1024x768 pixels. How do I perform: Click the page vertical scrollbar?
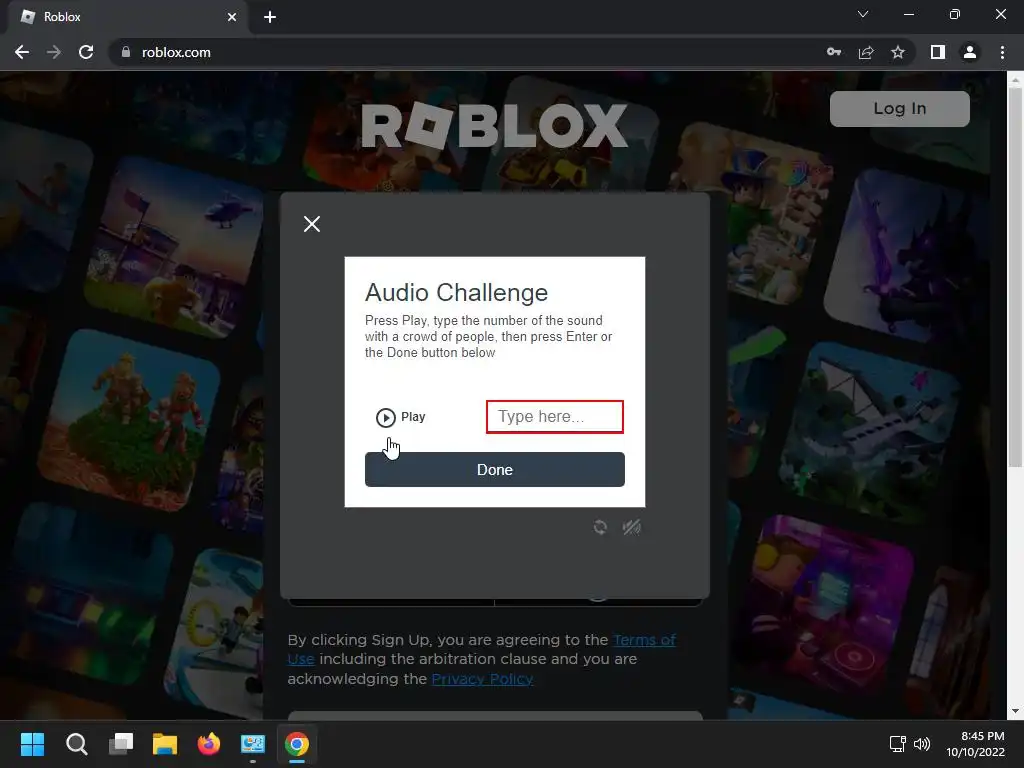tap(1015, 278)
